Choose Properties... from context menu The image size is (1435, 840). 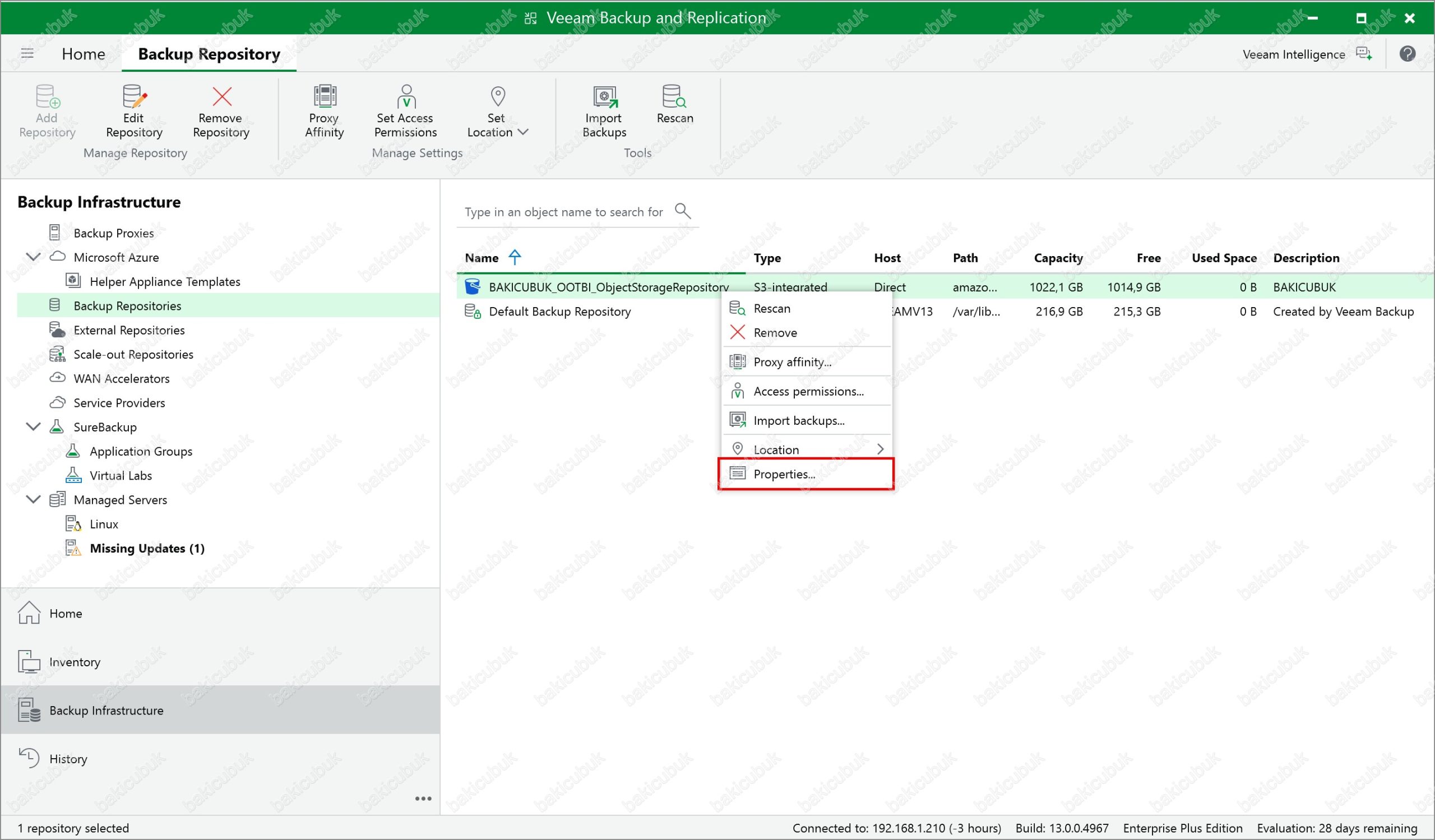pyautogui.click(x=806, y=474)
